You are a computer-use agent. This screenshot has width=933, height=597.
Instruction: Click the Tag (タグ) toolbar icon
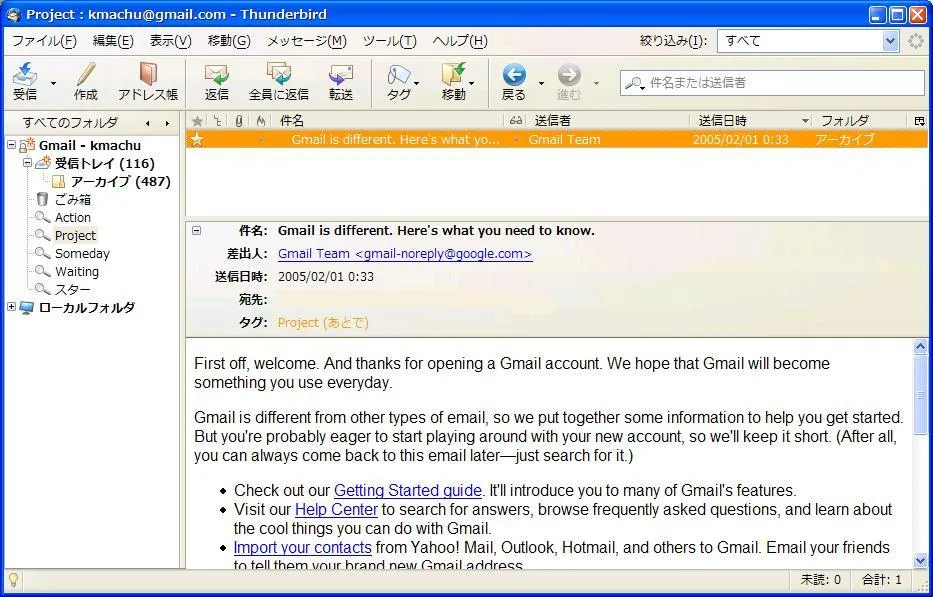[x=398, y=75]
